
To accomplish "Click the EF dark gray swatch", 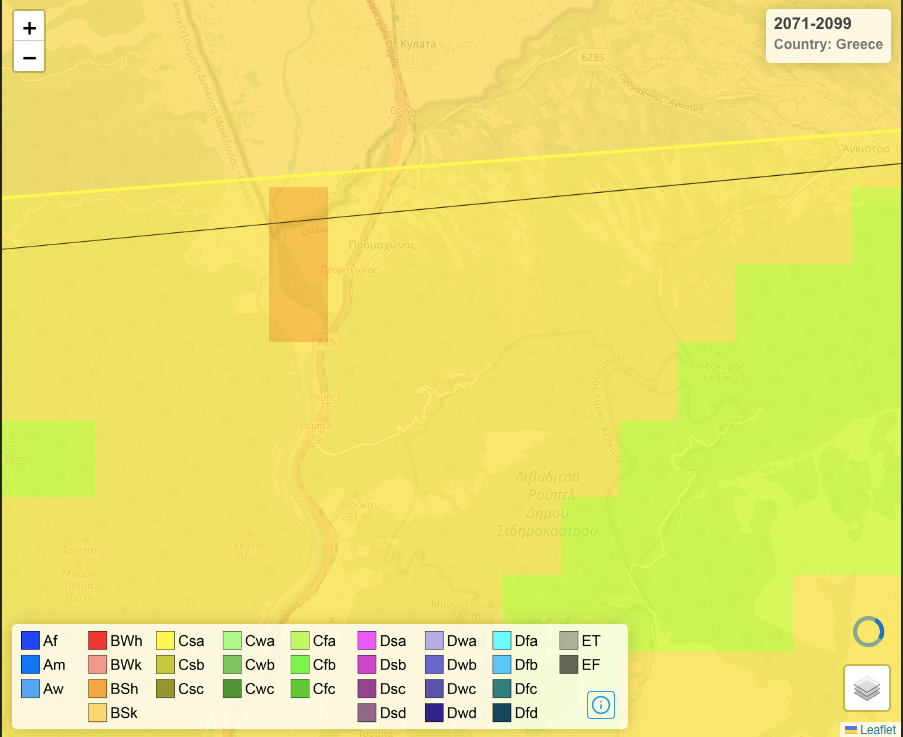I will tap(568, 664).
